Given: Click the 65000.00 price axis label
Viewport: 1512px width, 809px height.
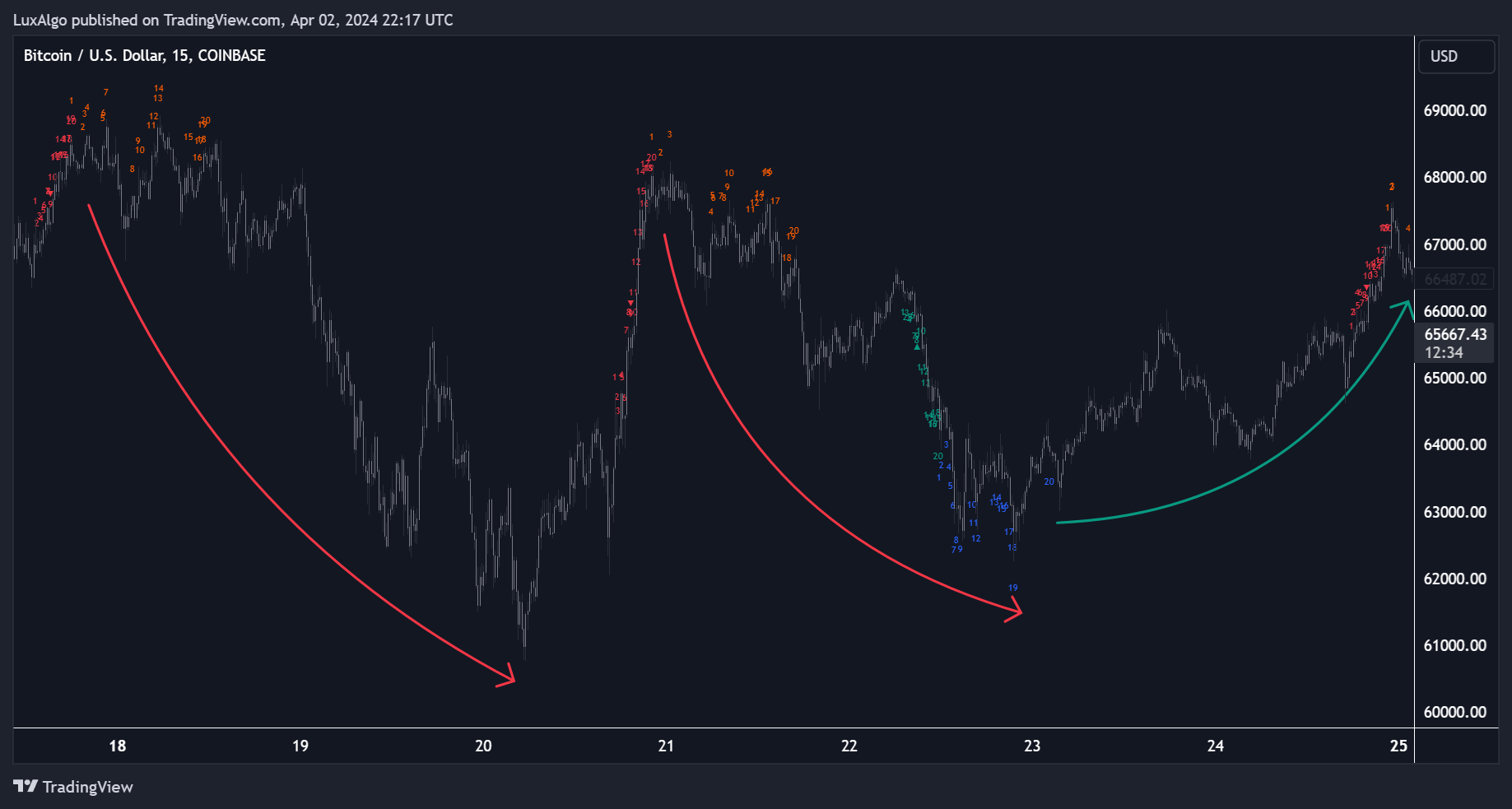Looking at the screenshot, I should [x=1455, y=378].
